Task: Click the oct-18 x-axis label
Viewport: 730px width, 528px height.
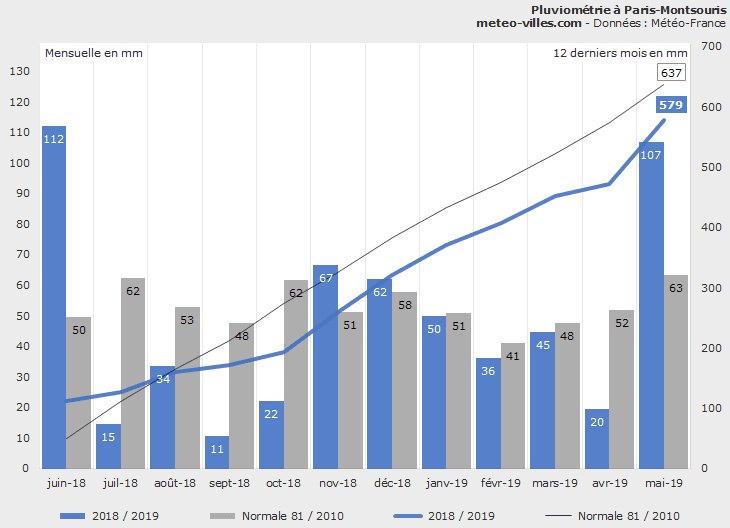Action: click(x=283, y=483)
